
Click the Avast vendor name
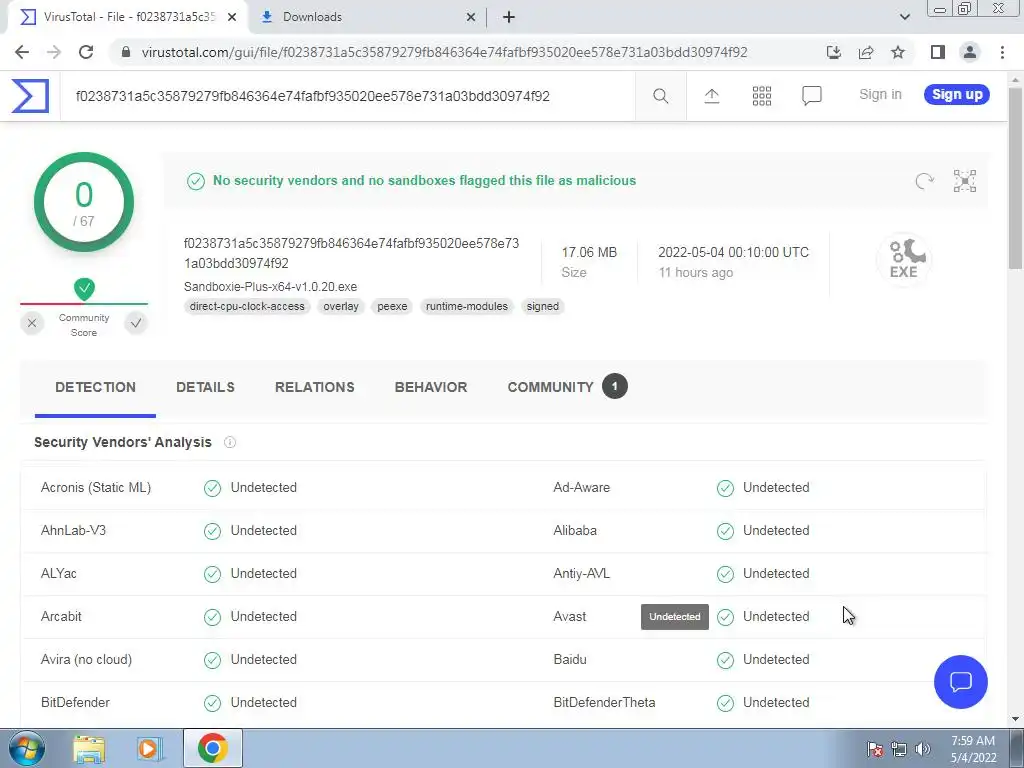(569, 616)
